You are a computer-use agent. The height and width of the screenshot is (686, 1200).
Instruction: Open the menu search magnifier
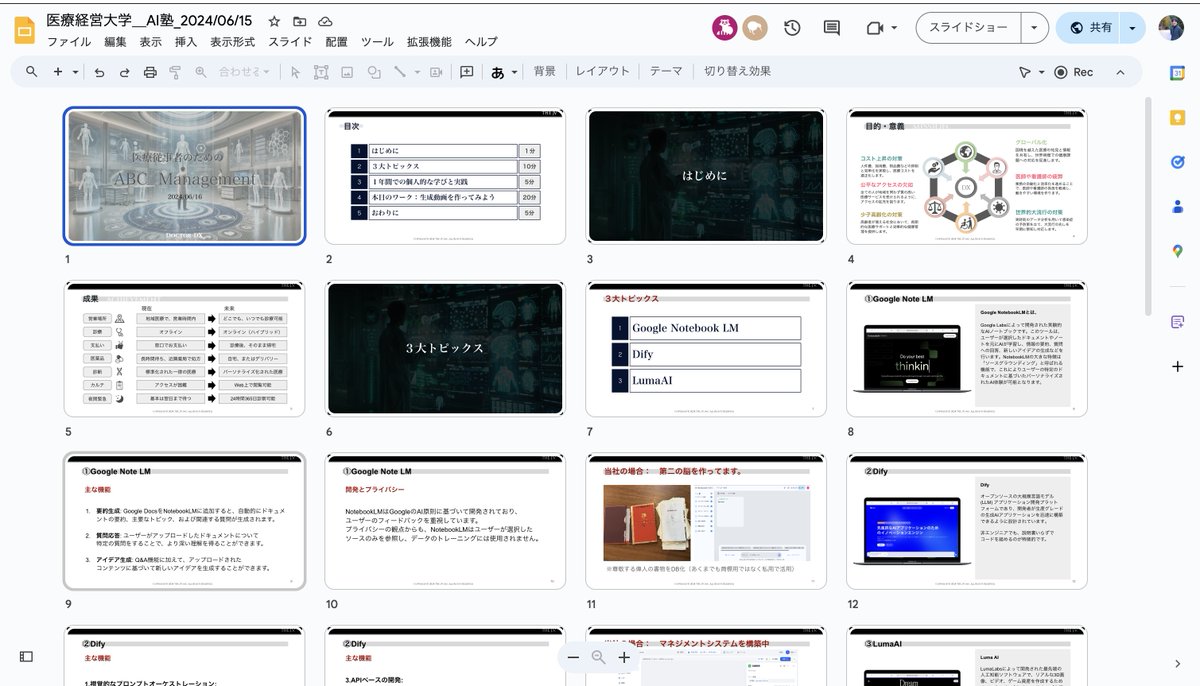coord(32,72)
